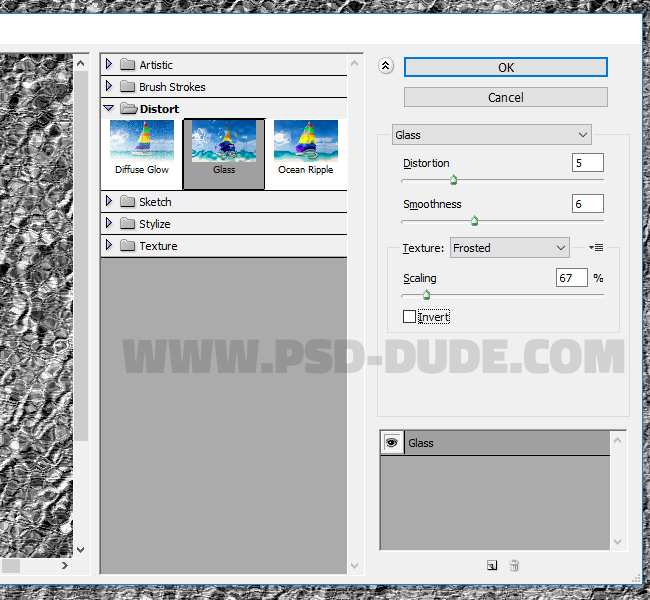Click the preview vertical scrollbar thumb

[81, 256]
